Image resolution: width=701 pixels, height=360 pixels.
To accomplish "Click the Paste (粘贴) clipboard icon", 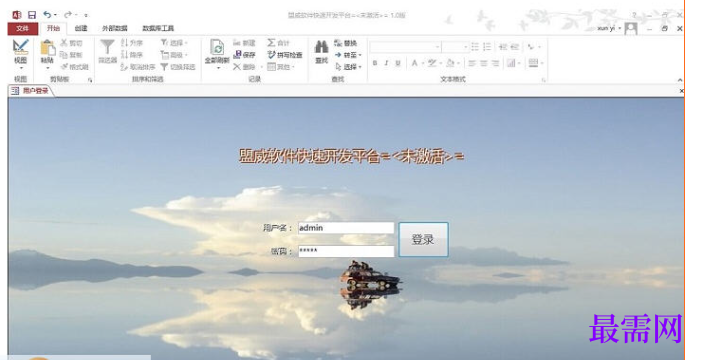I will tap(47, 48).
